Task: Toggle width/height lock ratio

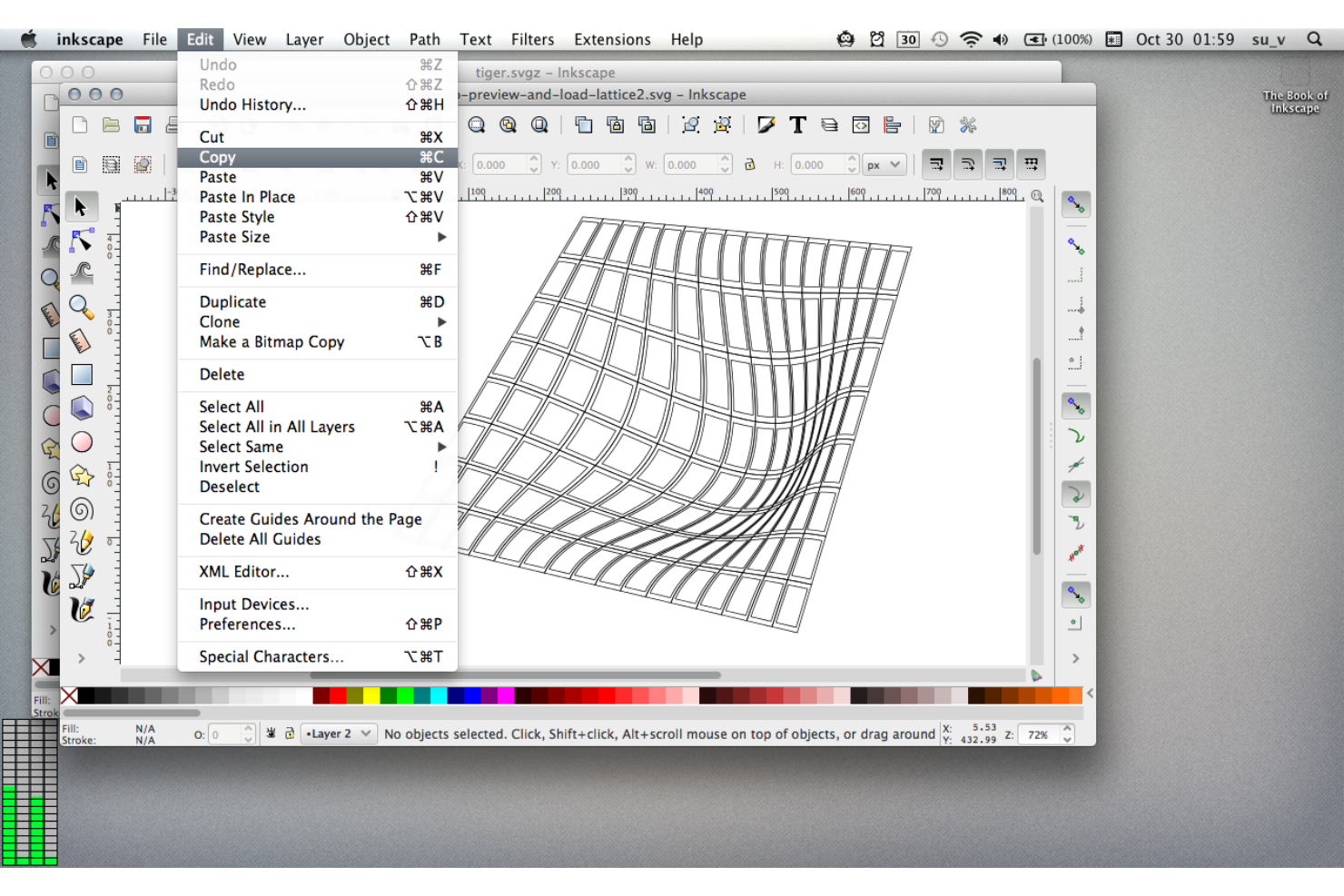Action: tap(750, 165)
